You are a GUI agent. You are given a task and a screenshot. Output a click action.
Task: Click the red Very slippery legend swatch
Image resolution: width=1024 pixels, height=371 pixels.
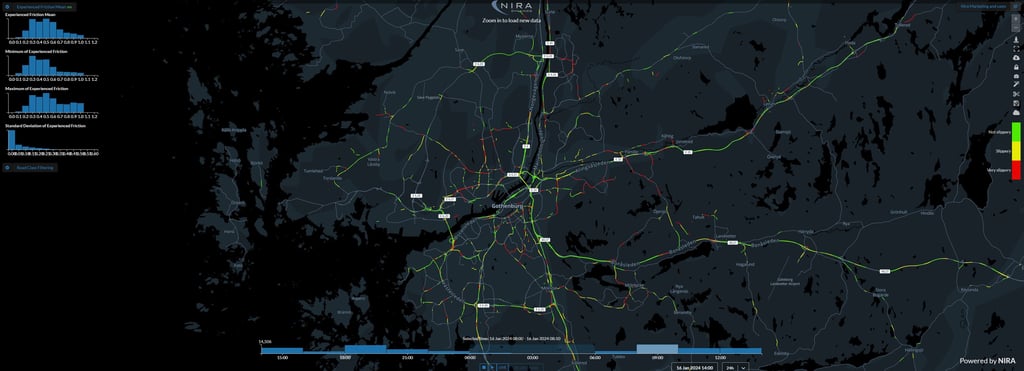coord(1016,170)
